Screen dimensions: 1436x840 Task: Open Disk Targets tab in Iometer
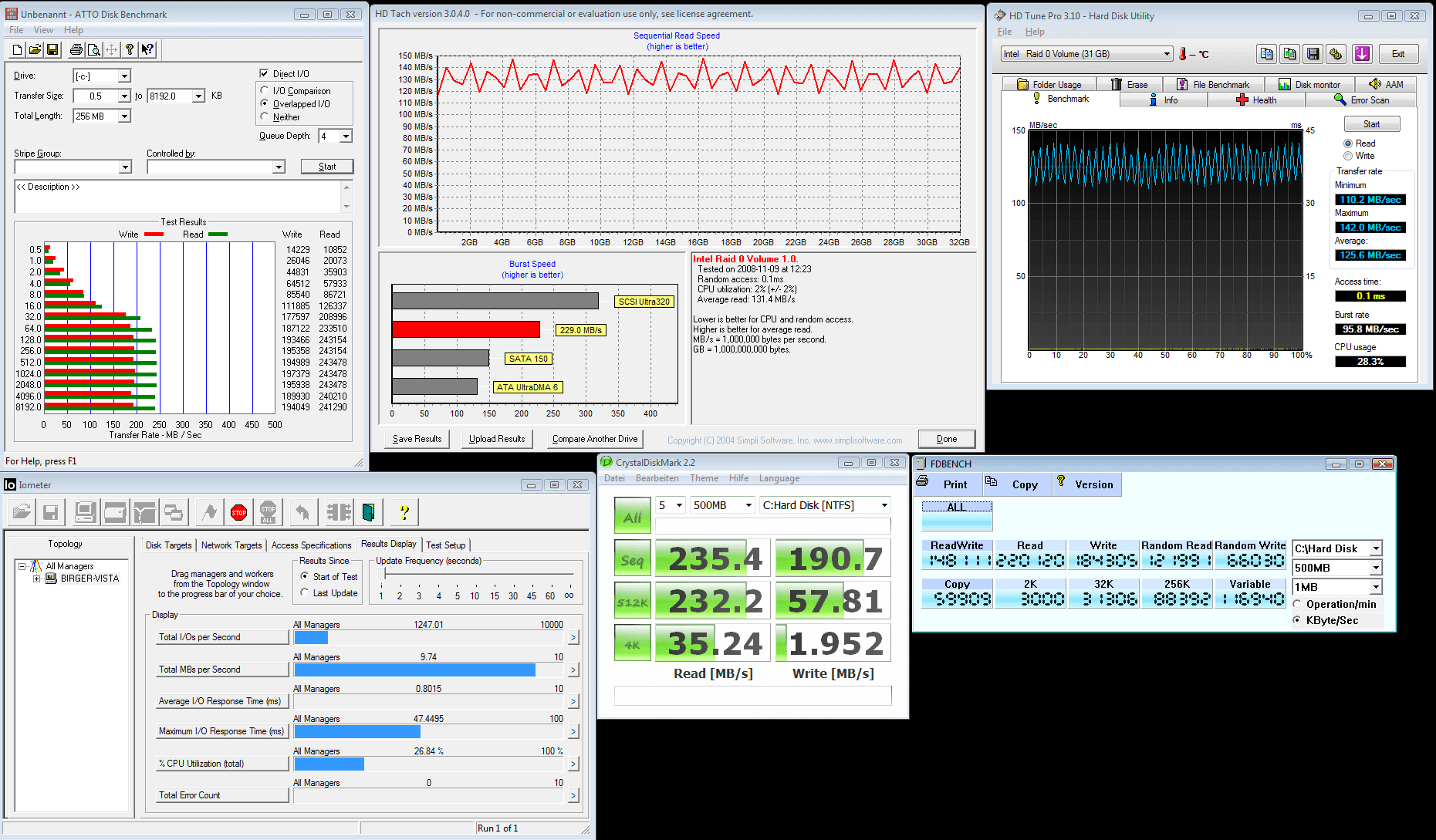pos(168,545)
